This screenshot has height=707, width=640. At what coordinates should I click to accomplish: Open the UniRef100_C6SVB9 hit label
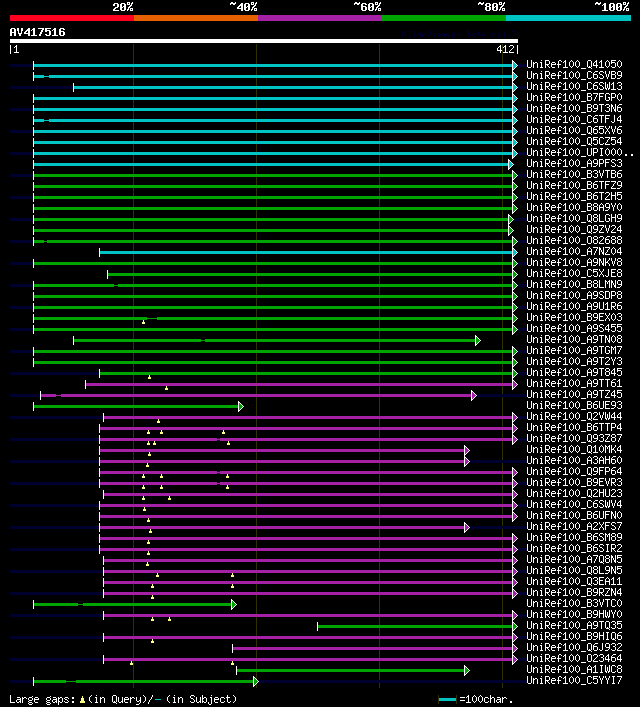click(x=574, y=75)
